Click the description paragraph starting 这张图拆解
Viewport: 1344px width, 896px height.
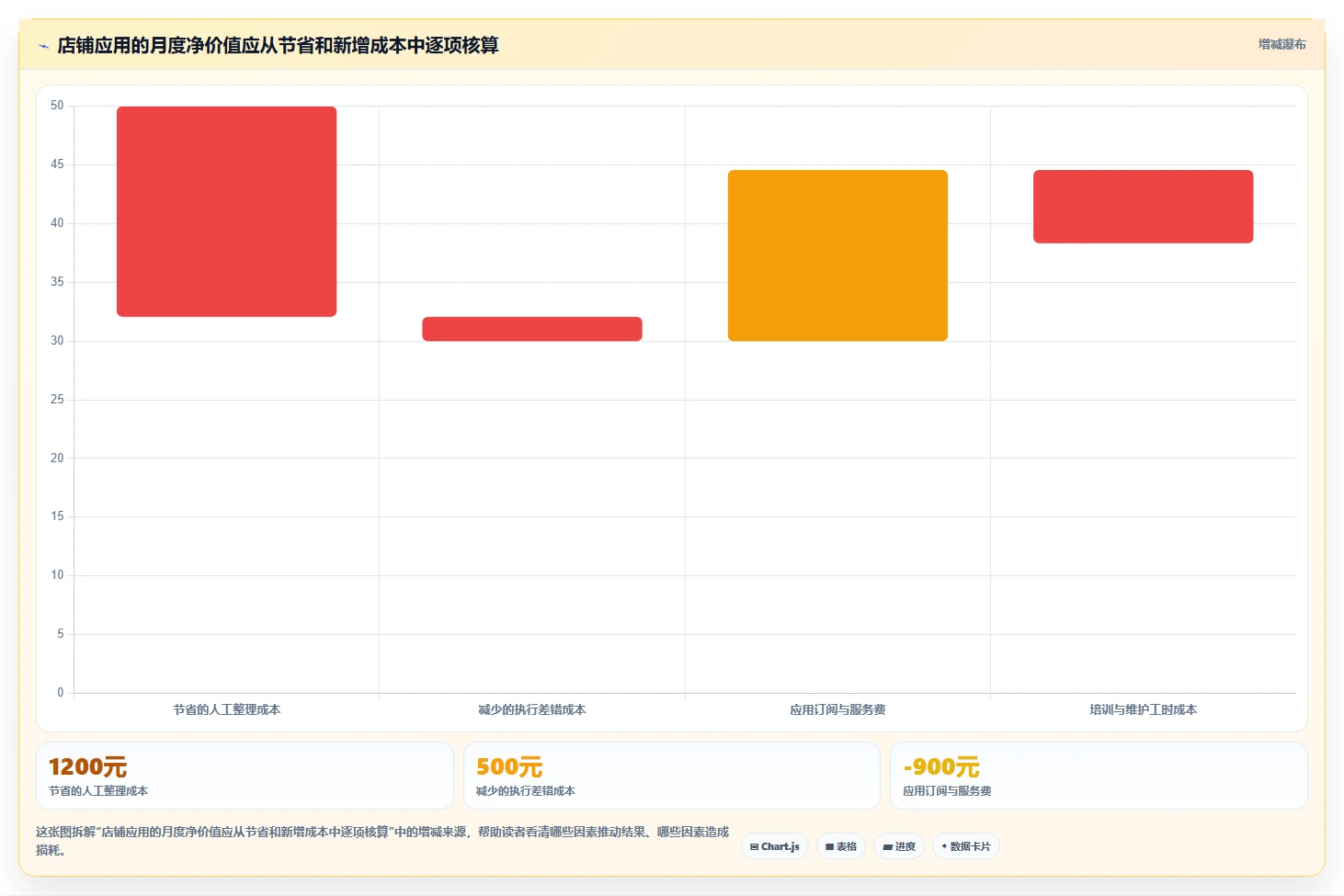[382, 841]
